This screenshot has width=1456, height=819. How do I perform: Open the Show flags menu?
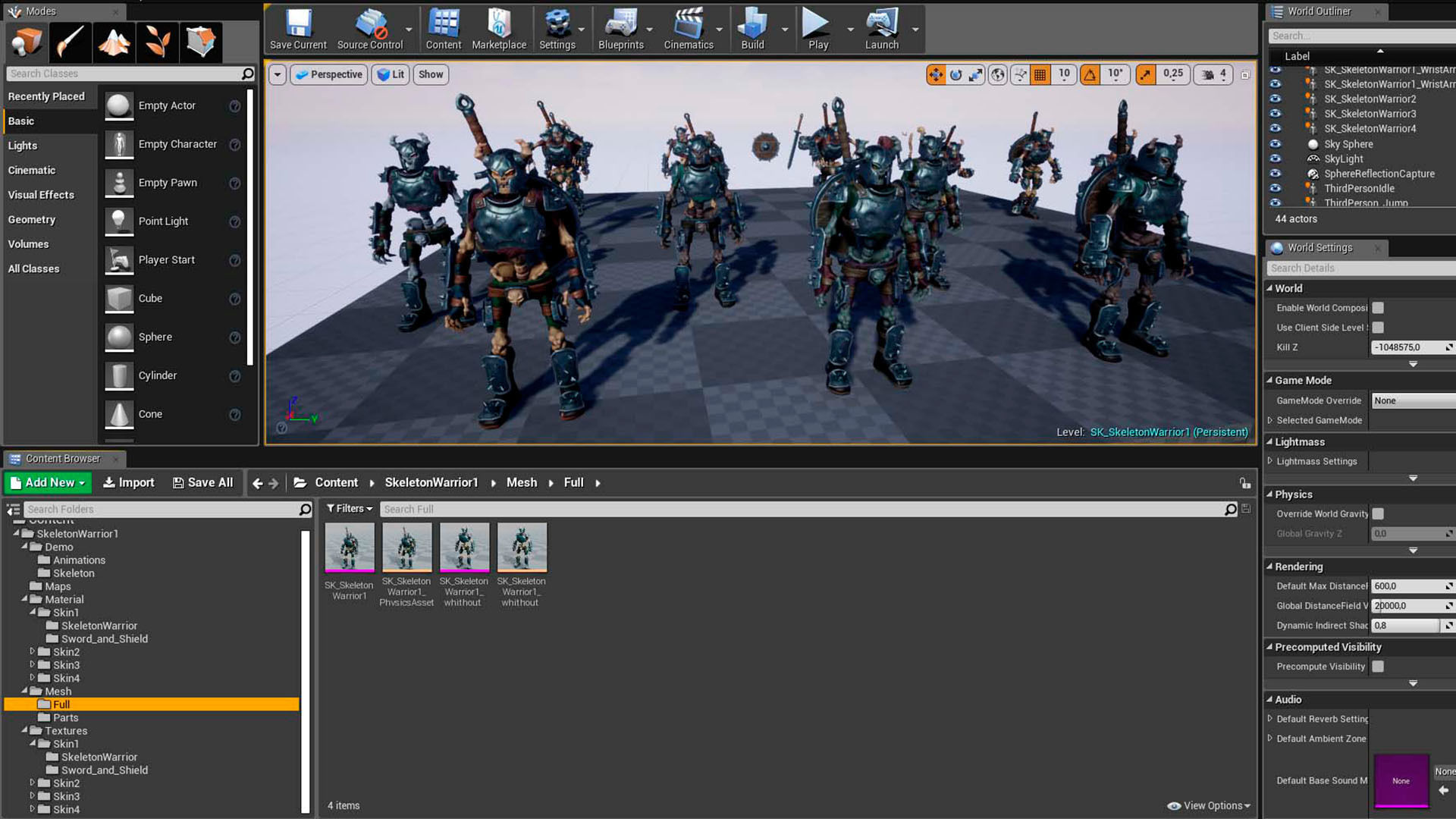point(431,74)
